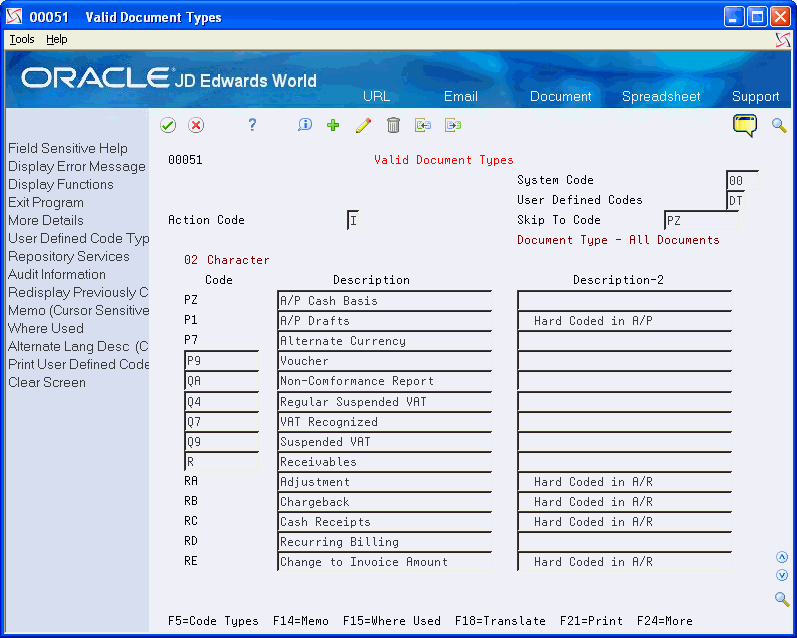Click Hard Coded in A/P description-2 field
The width and height of the screenshot is (797, 638).
(625, 321)
